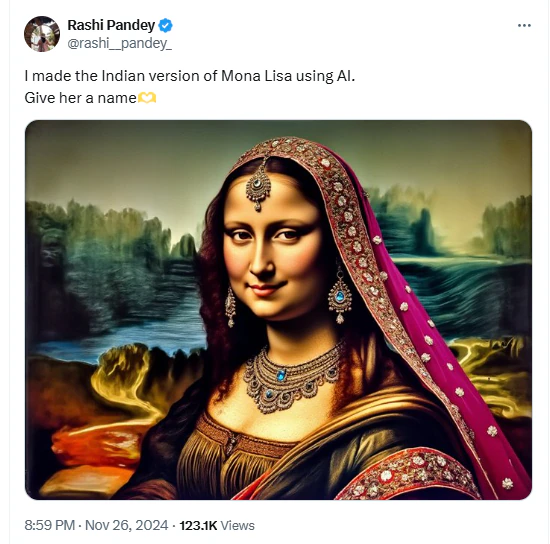Image resolution: width=550 pixels, height=544 pixels.
Task: Click the blue verified checkmark badge
Action: pyautogui.click(x=165, y=25)
